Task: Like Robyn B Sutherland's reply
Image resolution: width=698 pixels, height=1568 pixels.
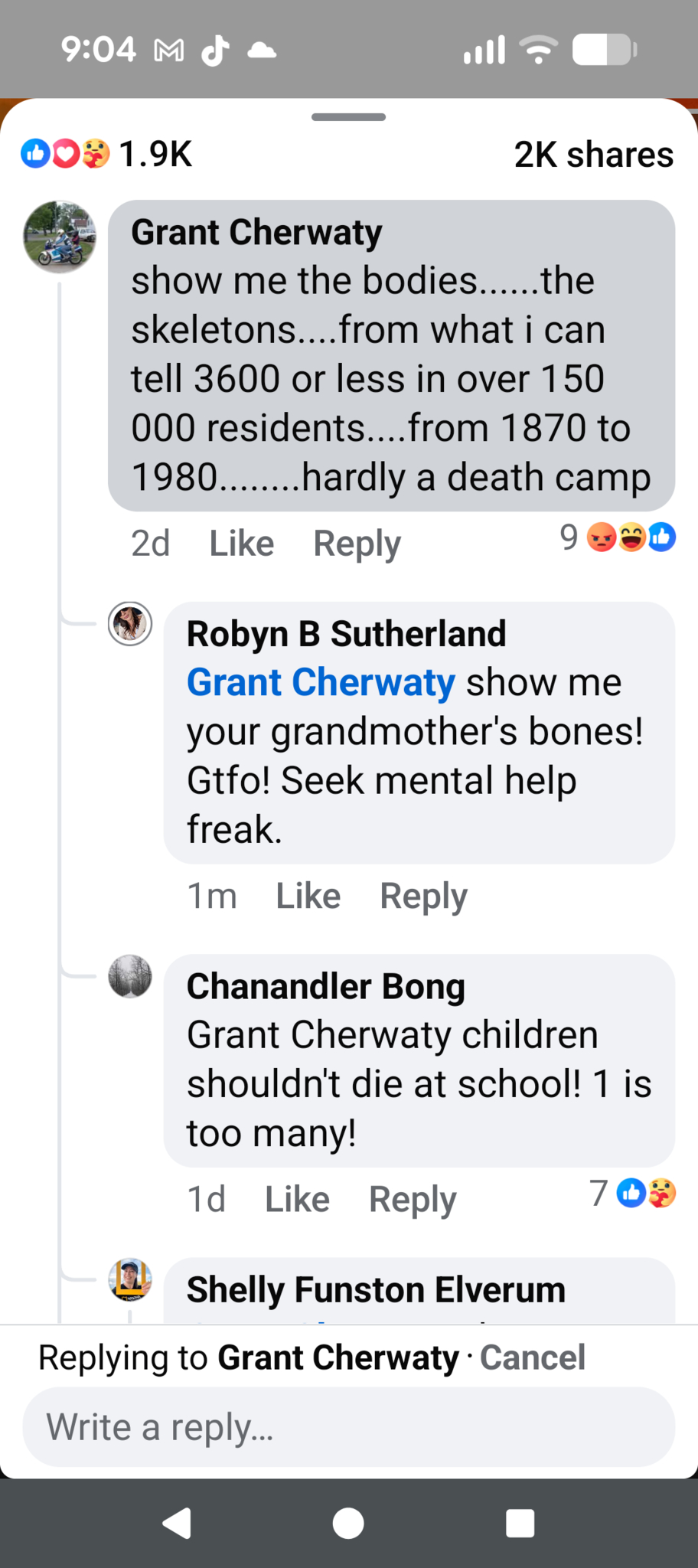Action: (x=308, y=896)
